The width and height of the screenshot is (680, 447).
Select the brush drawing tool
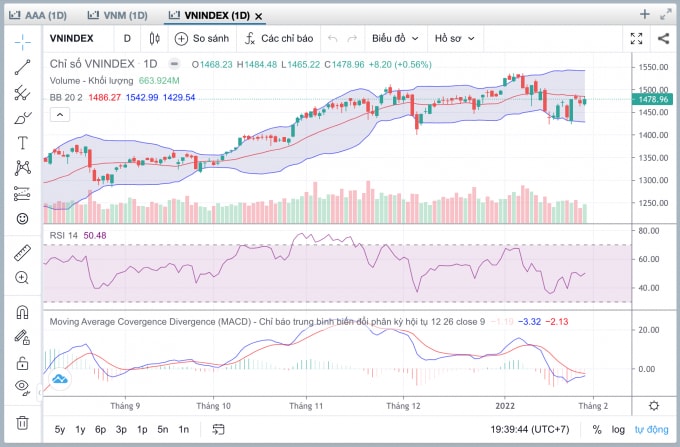coord(23,118)
